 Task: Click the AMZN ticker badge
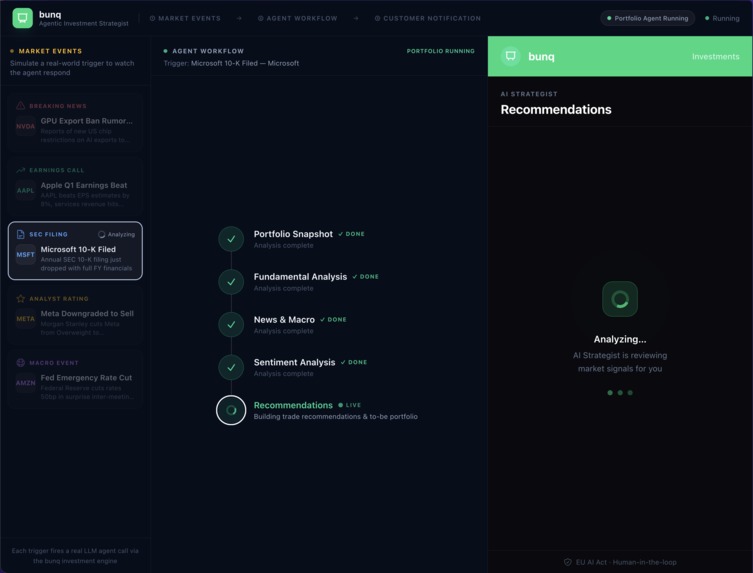[x=25, y=383]
